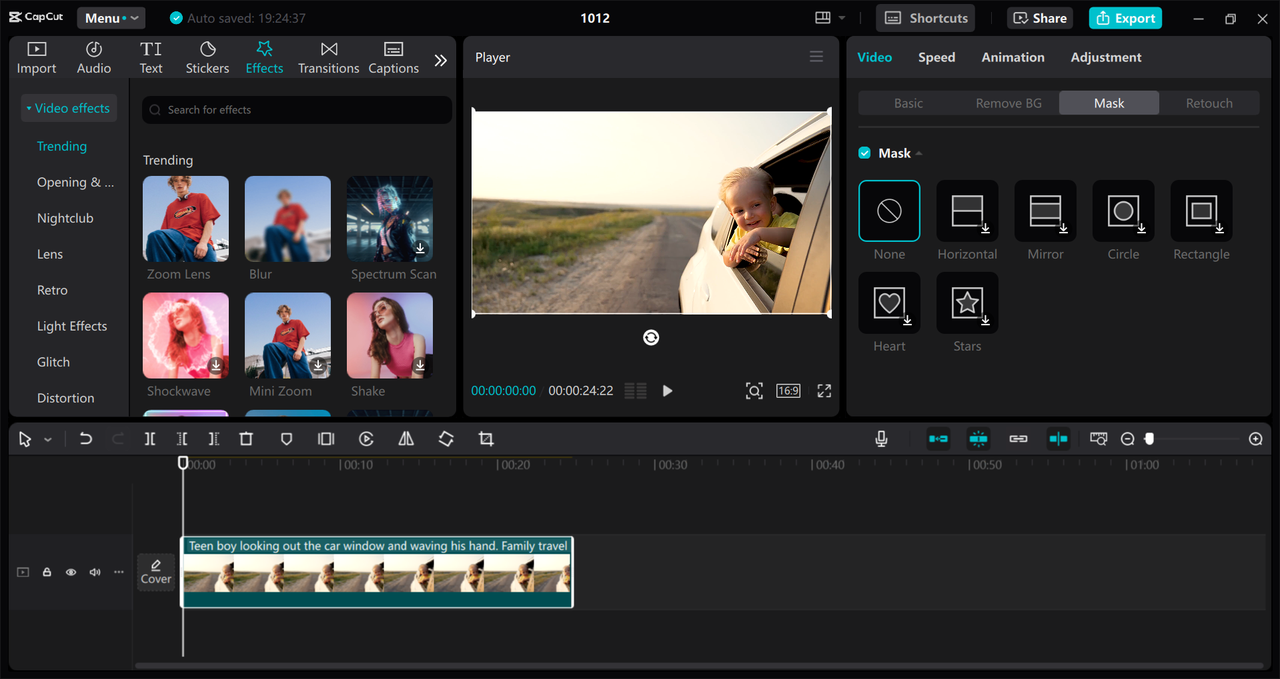The width and height of the screenshot is (1280, 679).
Task: Uncheck the Mask checkbox
Action: click(865, 153)
